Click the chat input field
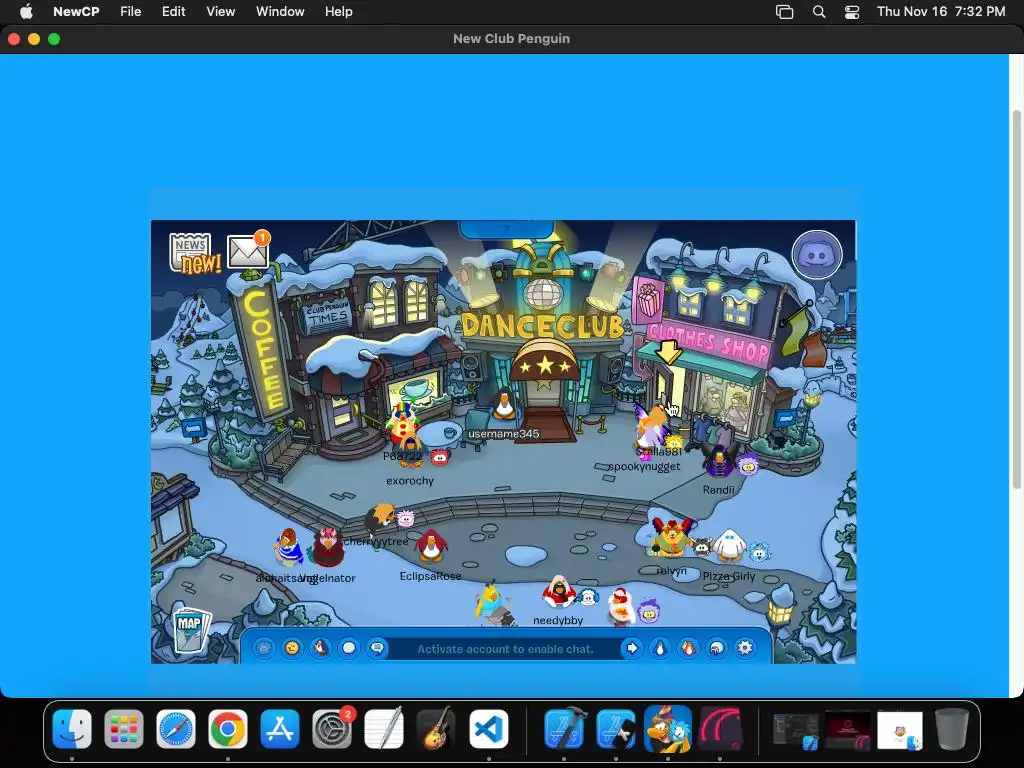 point(505,648)
